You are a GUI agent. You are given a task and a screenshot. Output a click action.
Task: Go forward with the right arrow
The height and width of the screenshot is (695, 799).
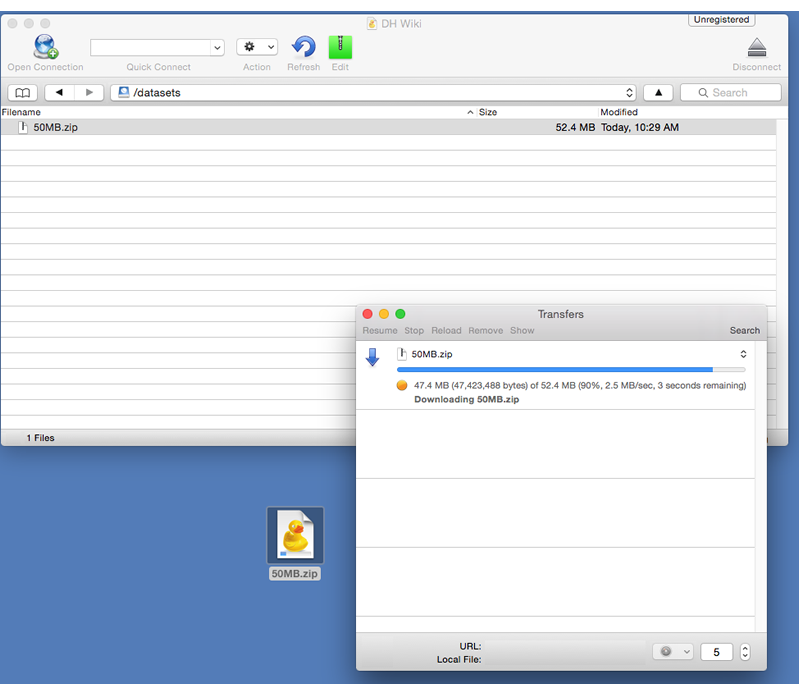click(89, 93)
